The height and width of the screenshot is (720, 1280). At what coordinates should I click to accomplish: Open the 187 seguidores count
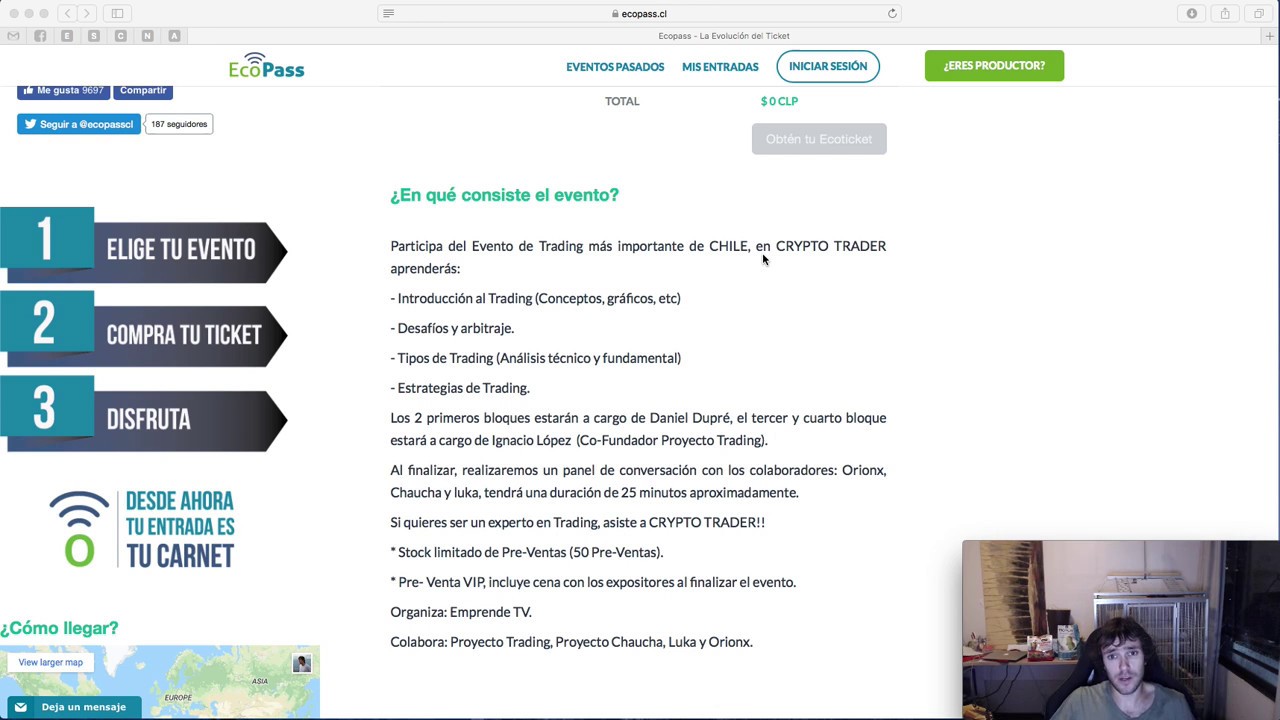click(x=179, y=124)
